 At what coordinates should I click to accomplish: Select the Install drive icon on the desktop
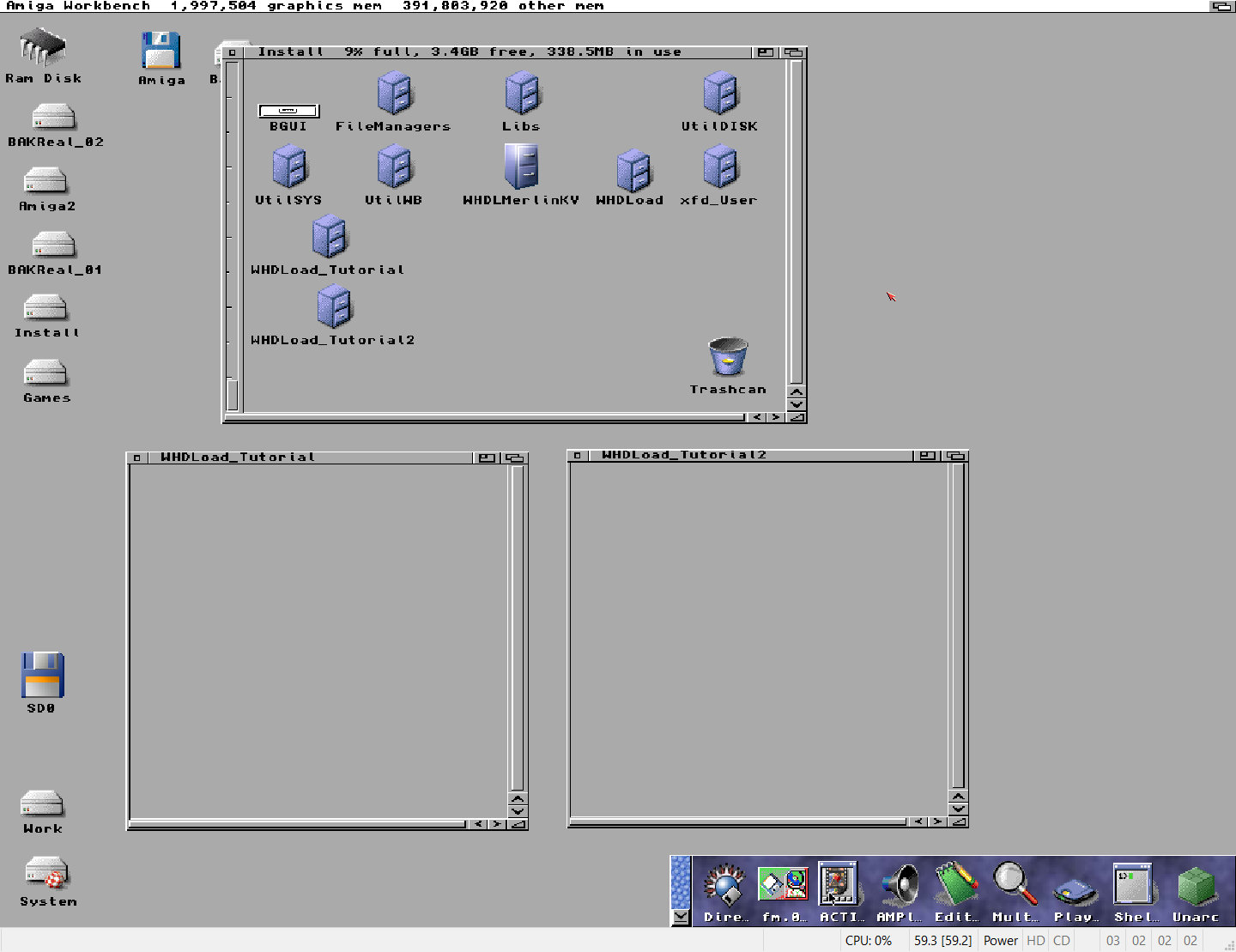tap(45, 307)
